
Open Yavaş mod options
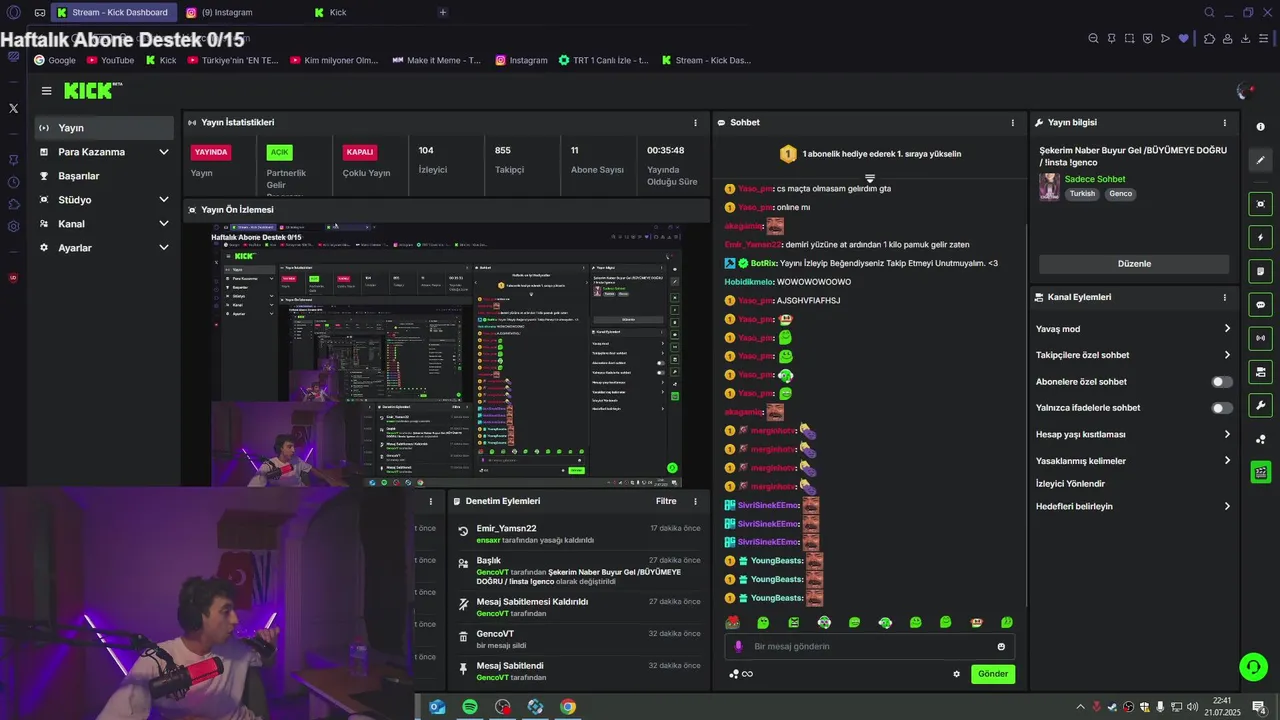(x=1134, y=329)
